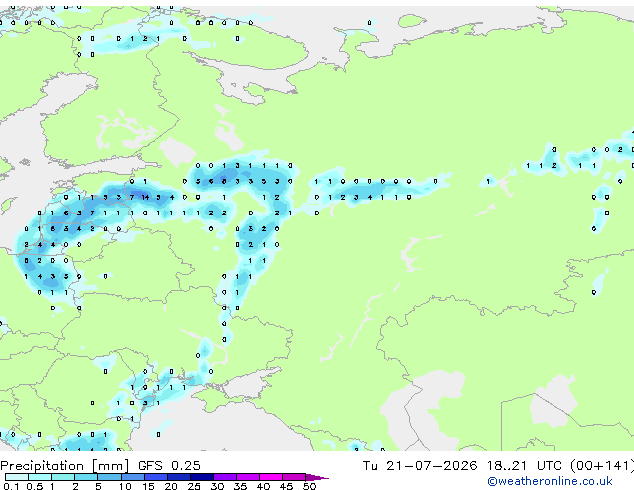This screenshot has height=490, width=634.
Task: Pick the 45–50 mm magenta legend swatch
Action: [x=294, y=477]
